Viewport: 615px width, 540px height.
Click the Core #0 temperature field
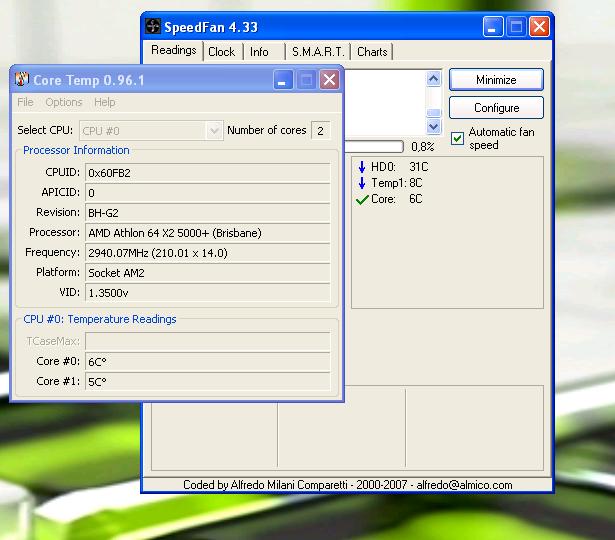(x=207, y=362)
